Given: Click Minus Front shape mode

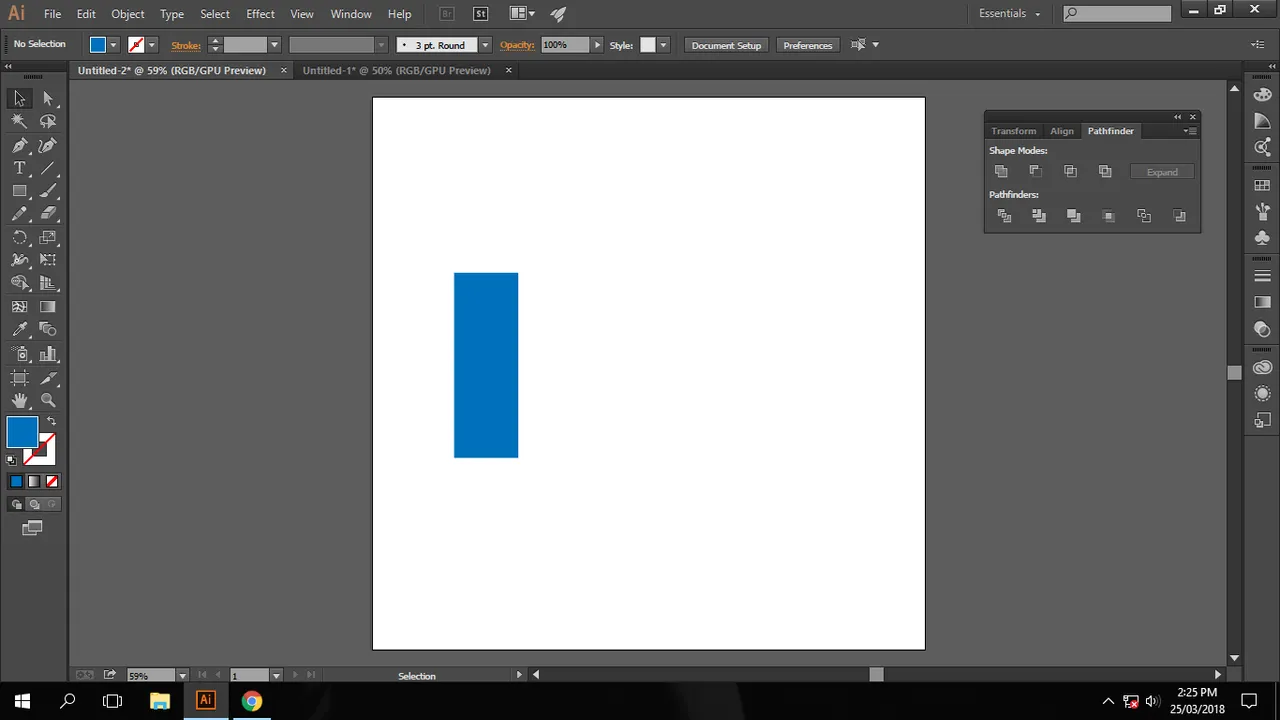Looking at the screenshot, I should pos(1036,171).
